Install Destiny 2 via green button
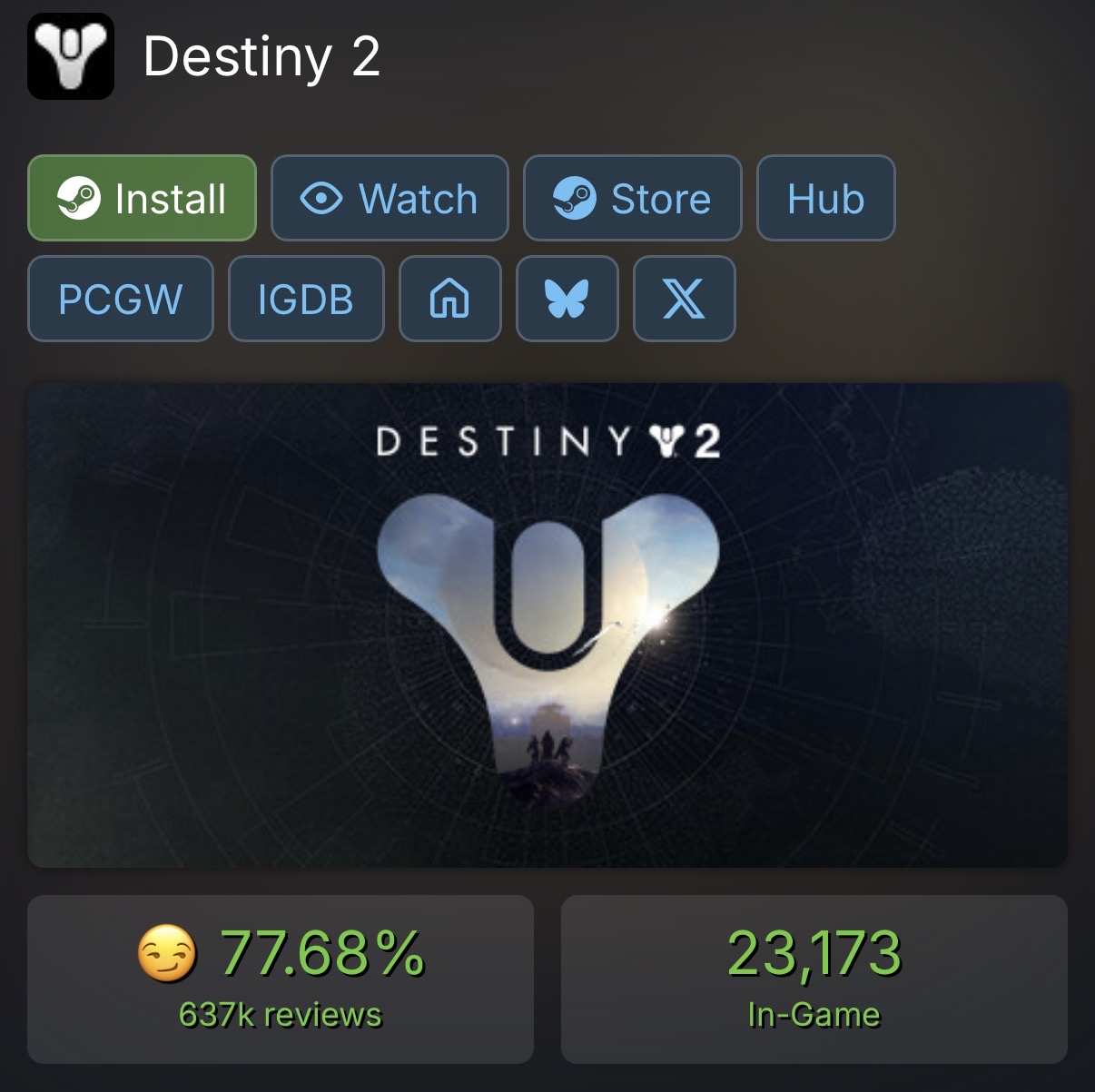 pos(142,198)
